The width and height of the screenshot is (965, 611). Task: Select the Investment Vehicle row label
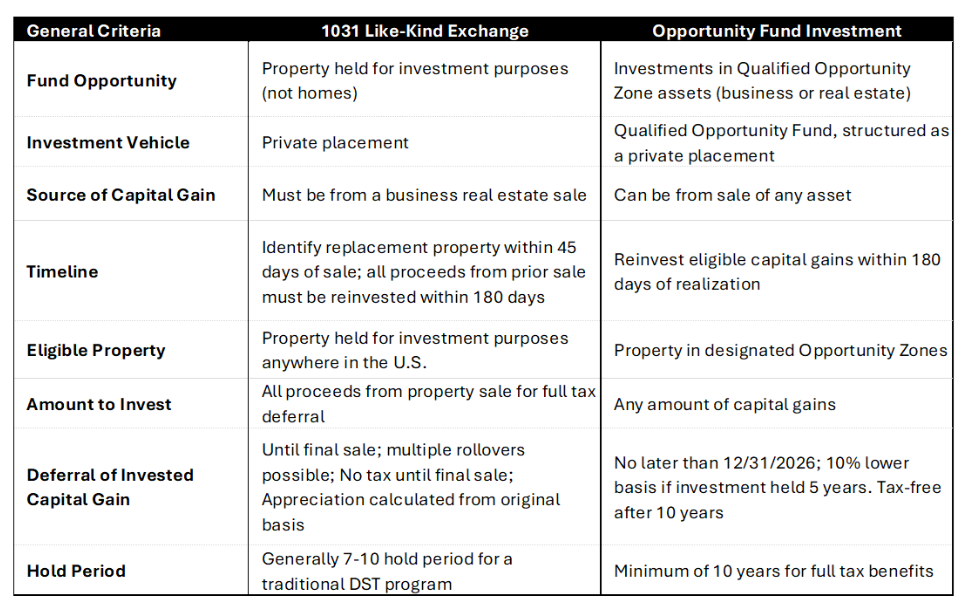coord(108,143)
